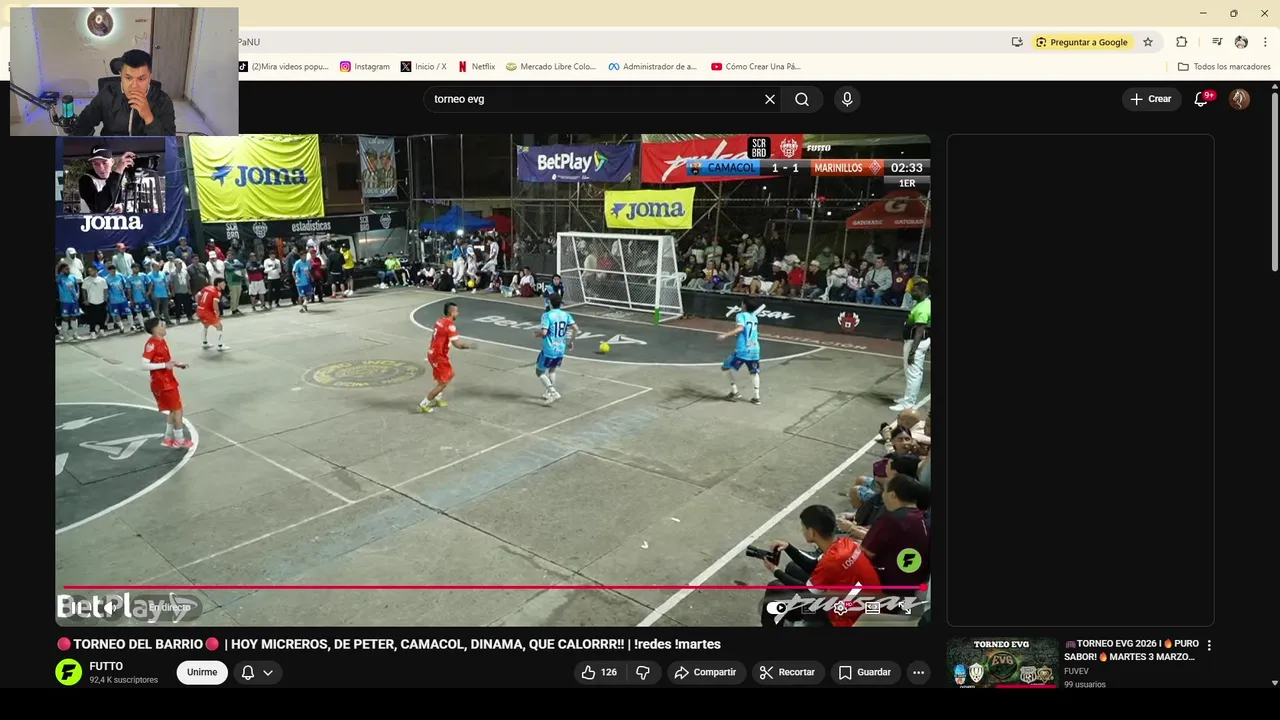Click the 92,4 K suscriptores text
This screenshot has width=1280, height=720.
tap(123, 680)
